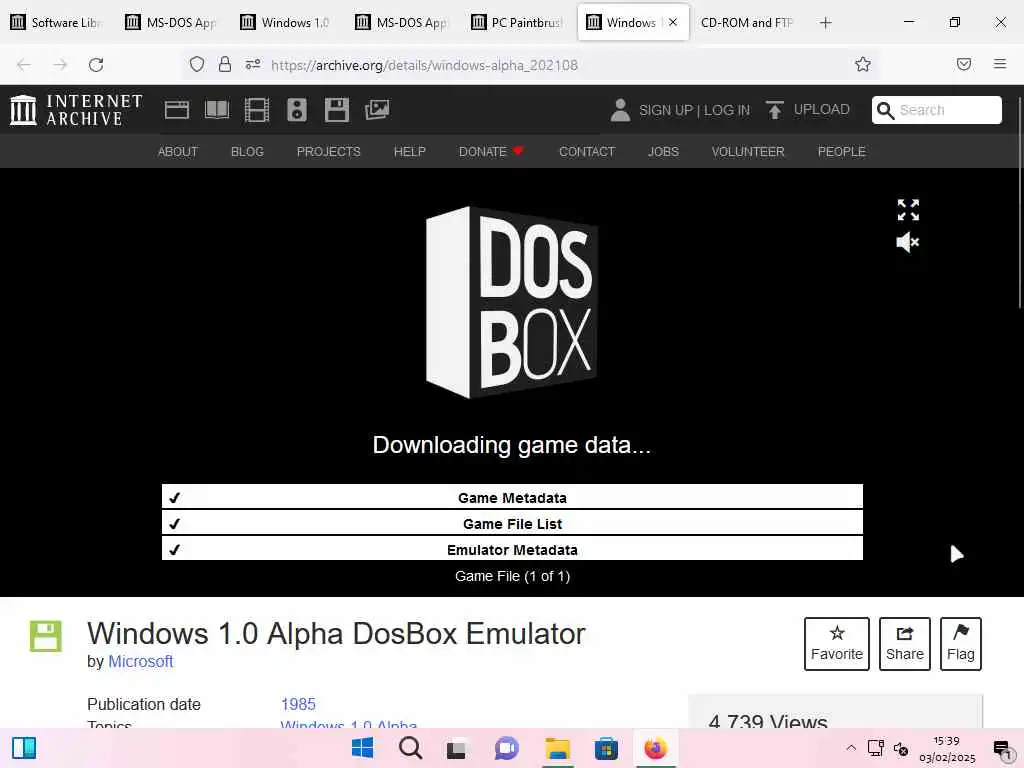View site security padlock info
The image size is (1024, 768).
coord(225,64)
